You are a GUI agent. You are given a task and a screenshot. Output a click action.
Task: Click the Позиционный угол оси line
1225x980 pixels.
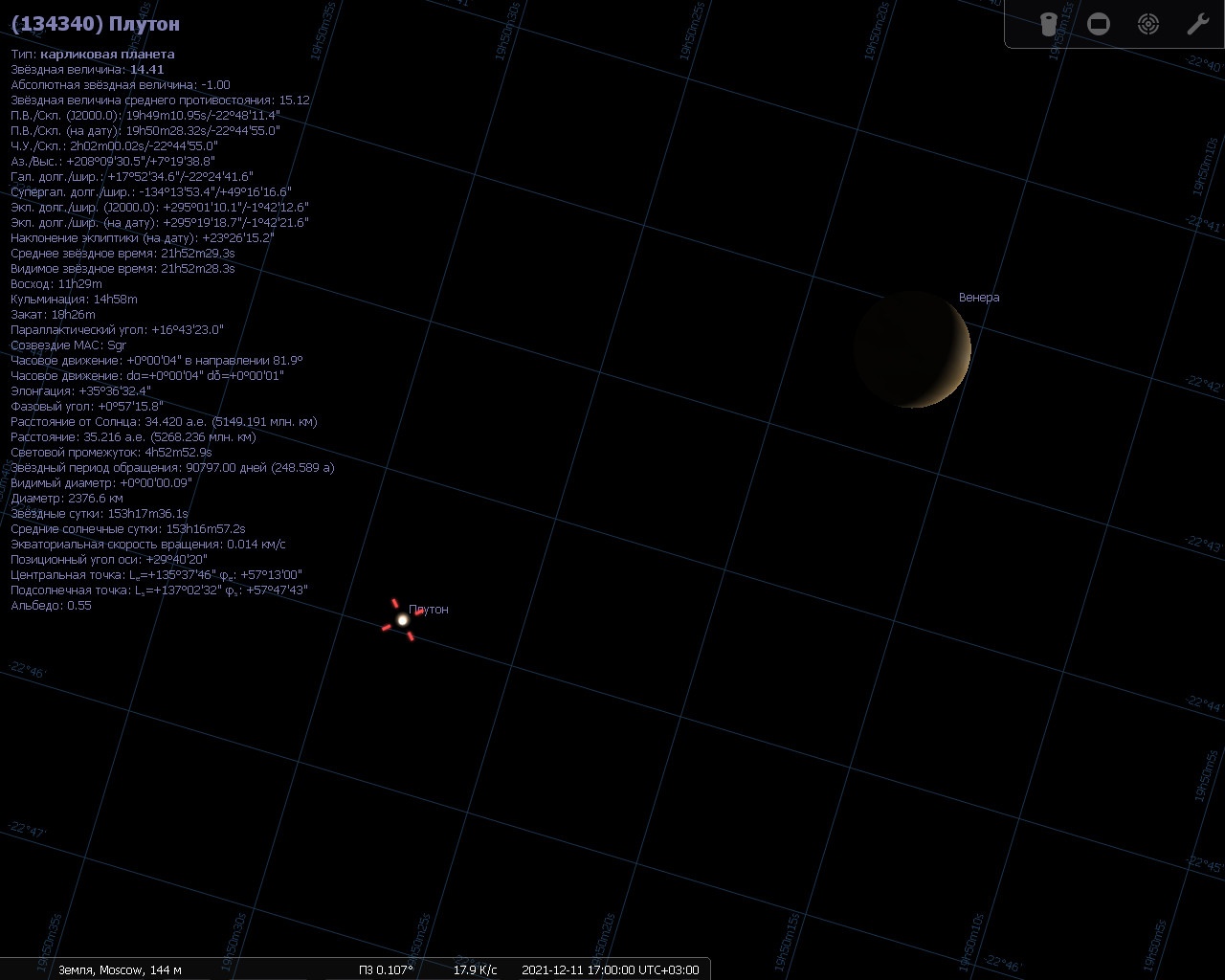(x=109, y=560)
